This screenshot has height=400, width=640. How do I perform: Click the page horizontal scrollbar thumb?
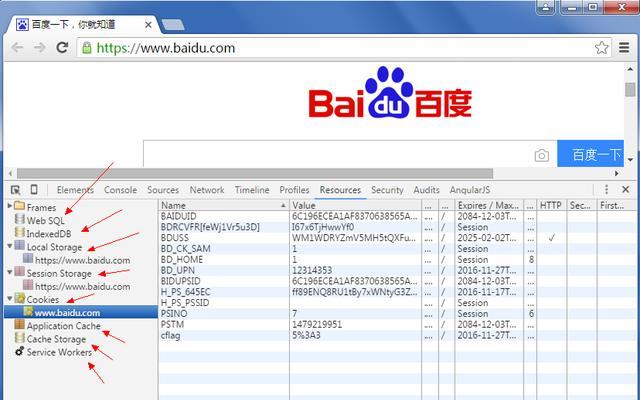(255, 173)
